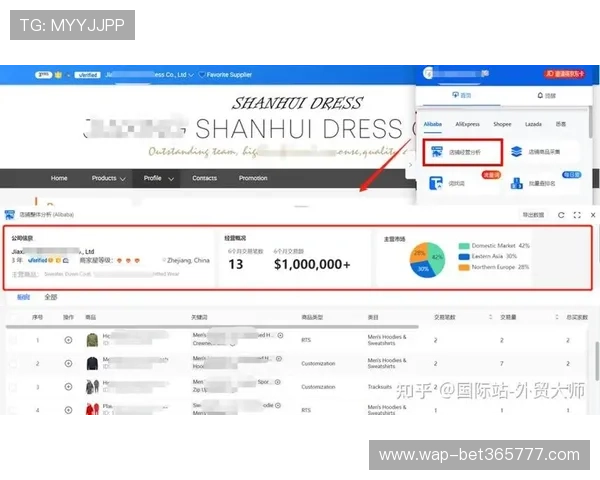The width and height of the screenshot is (600, 480).
Task: Select the 全部 tab above the table
Action: 51,297
